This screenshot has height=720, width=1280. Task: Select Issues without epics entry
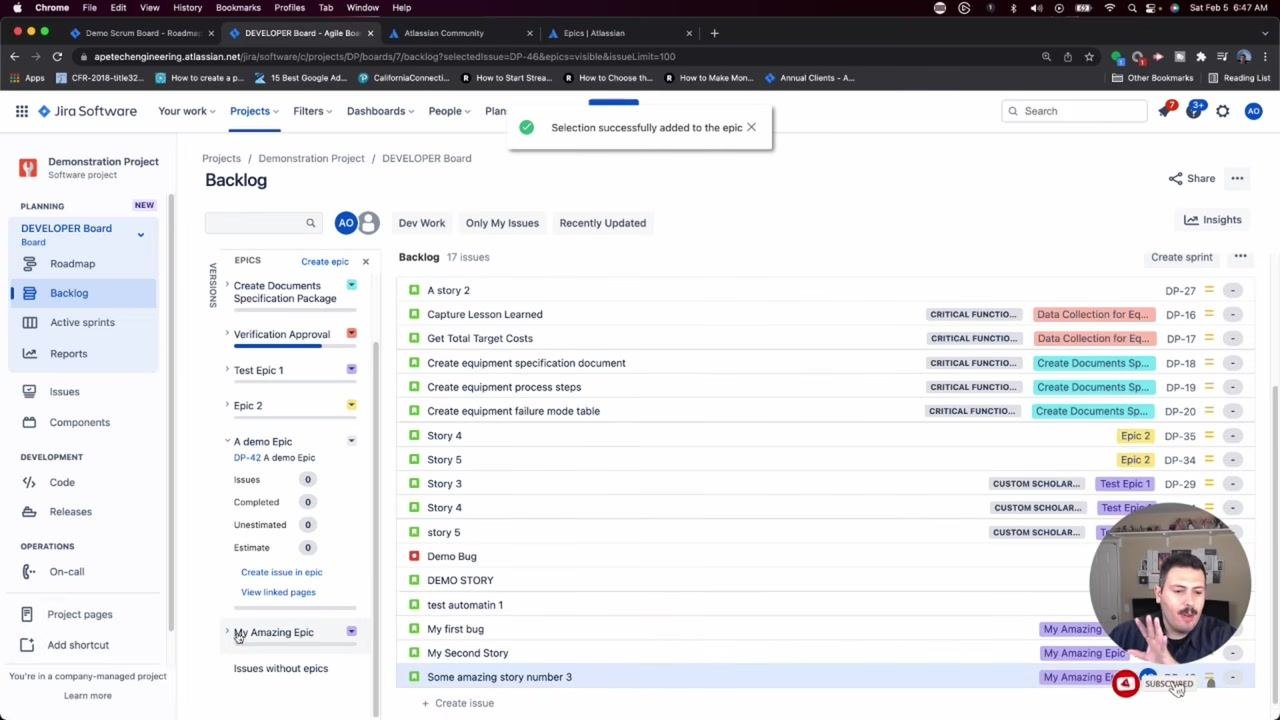coord(281,668)
